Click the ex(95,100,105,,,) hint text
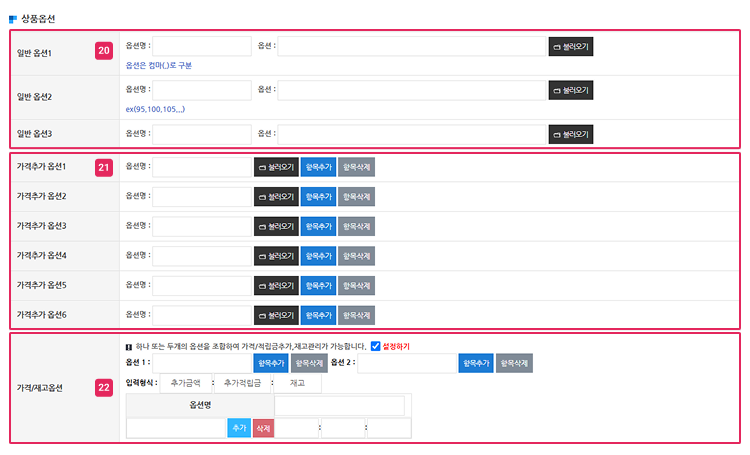Image resolution: width=750 pixels, height=455 pixels. coord(155,109)
